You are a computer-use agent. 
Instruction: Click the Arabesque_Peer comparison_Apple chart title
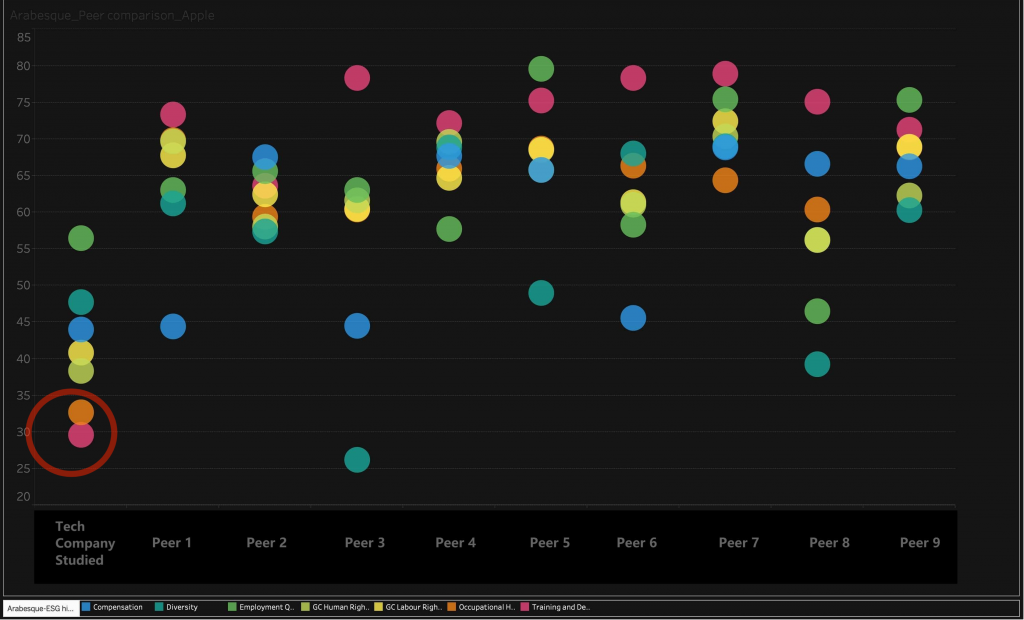(112, 16)
